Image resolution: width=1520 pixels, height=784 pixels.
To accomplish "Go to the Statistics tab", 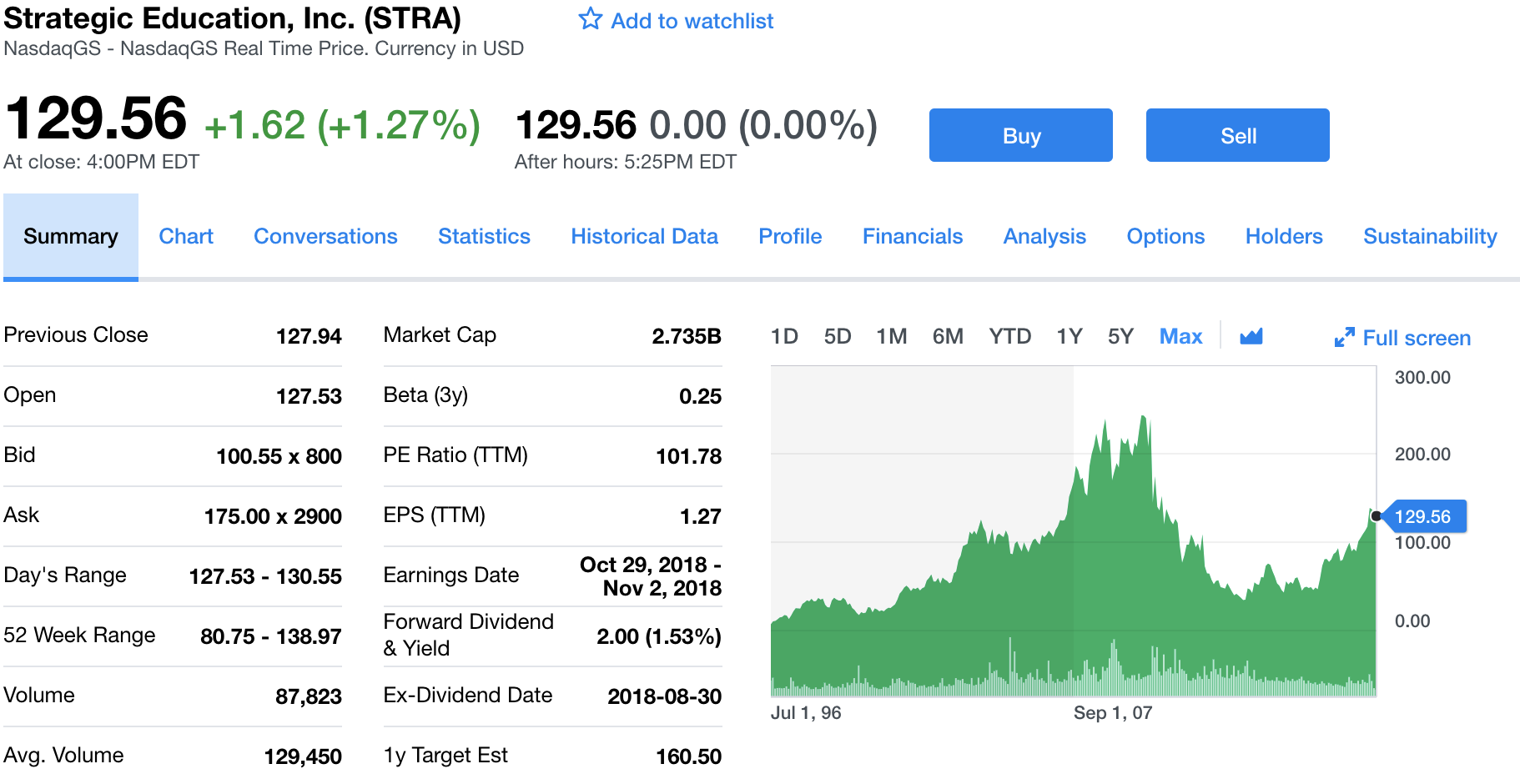I will click(484, 237).
